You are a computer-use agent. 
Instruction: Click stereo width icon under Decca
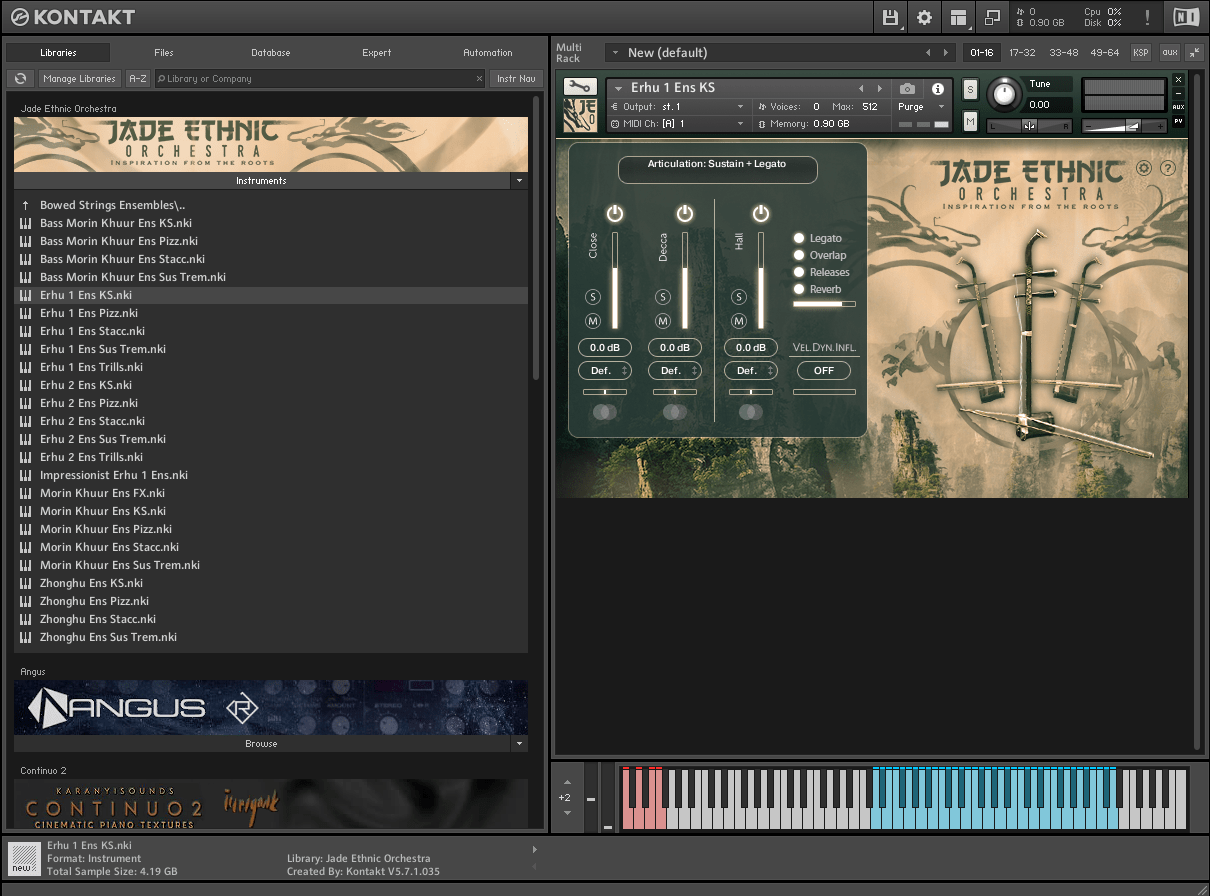[x=674, y=412]
